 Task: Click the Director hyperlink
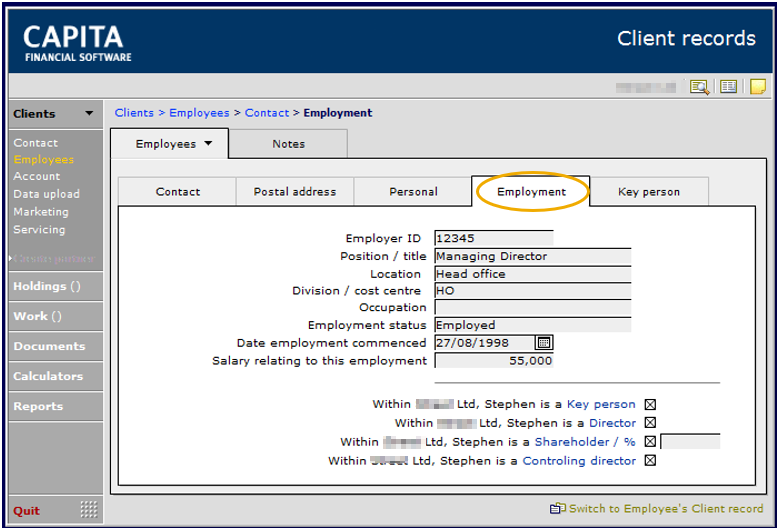612,423
